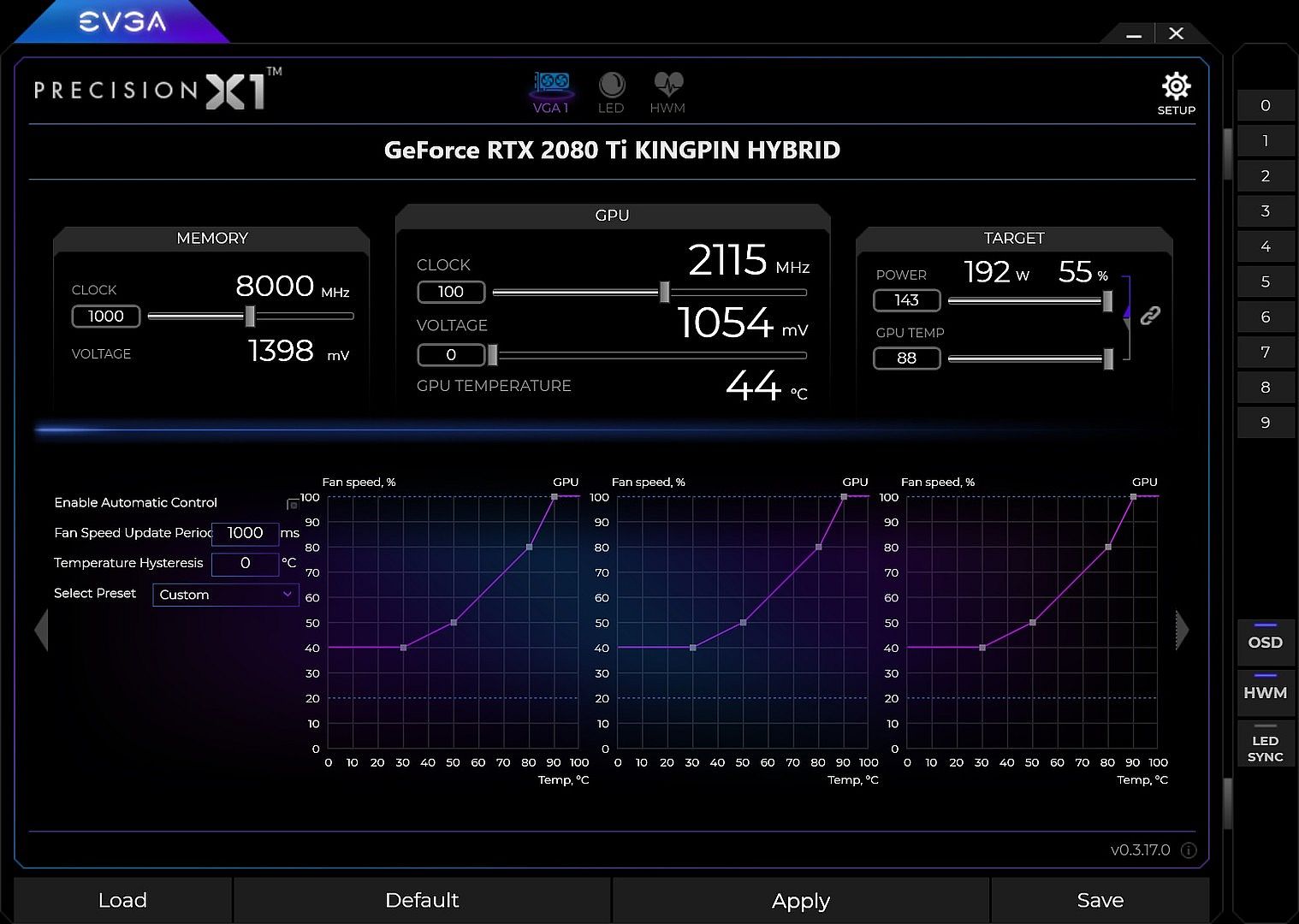Screen dimensions: 1299x924
Task: Go to next panel with right arrow
Action: click(x=1182, y=631)
